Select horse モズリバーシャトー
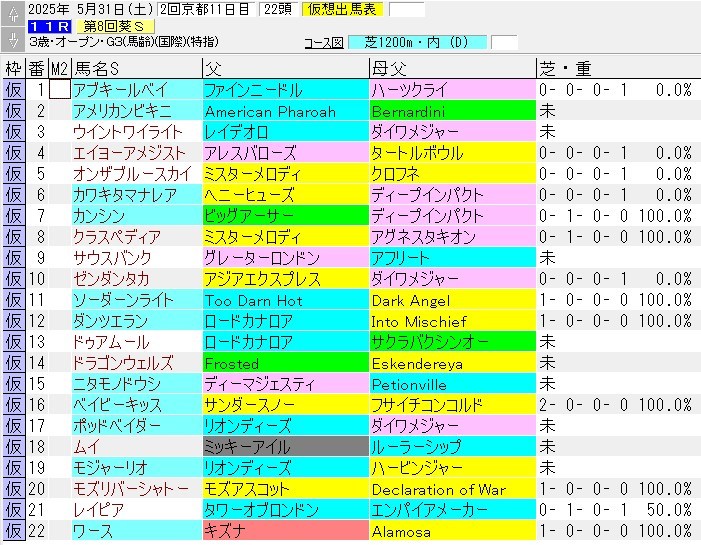 (137, 489)
